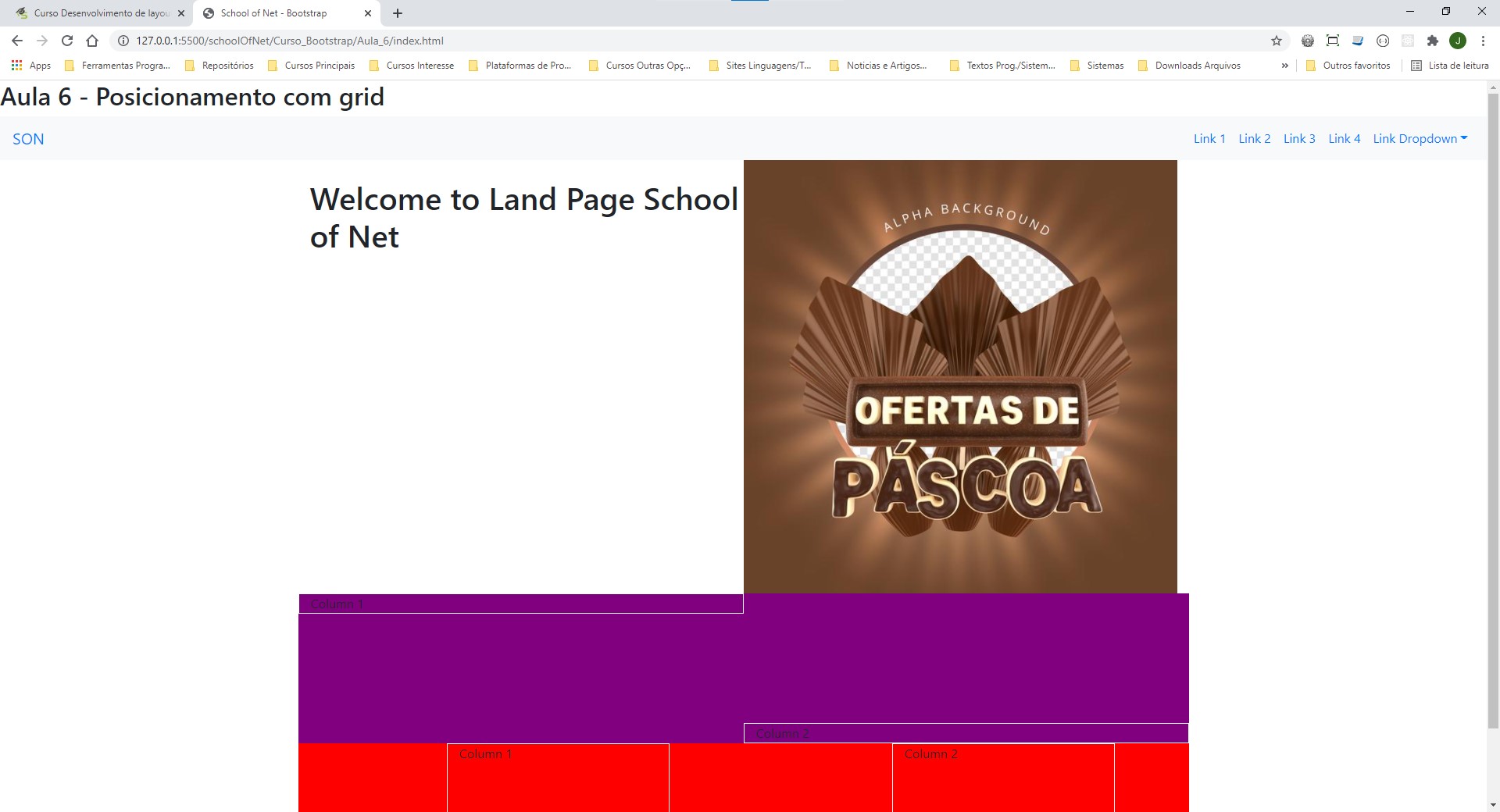The width and height of the screenshot is (1500, 812).
Task: Open a new browser tab
Action: click(398, 13)
